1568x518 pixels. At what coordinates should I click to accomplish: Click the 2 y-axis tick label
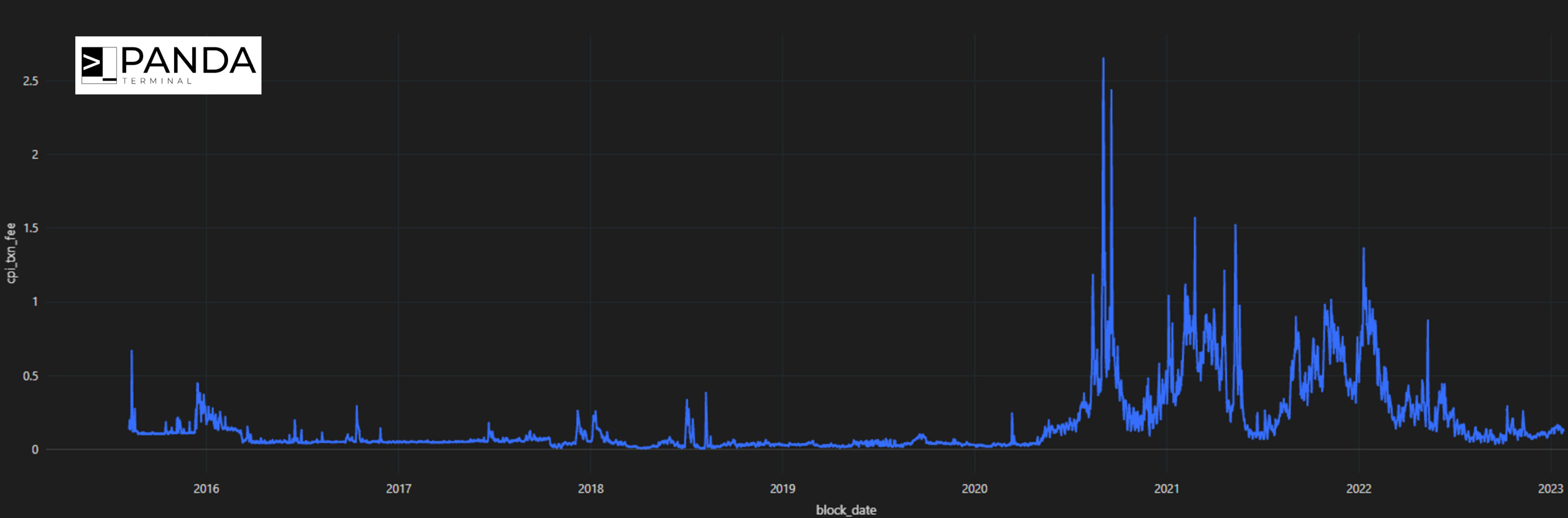pyautogui.click(x=35, y=155)
